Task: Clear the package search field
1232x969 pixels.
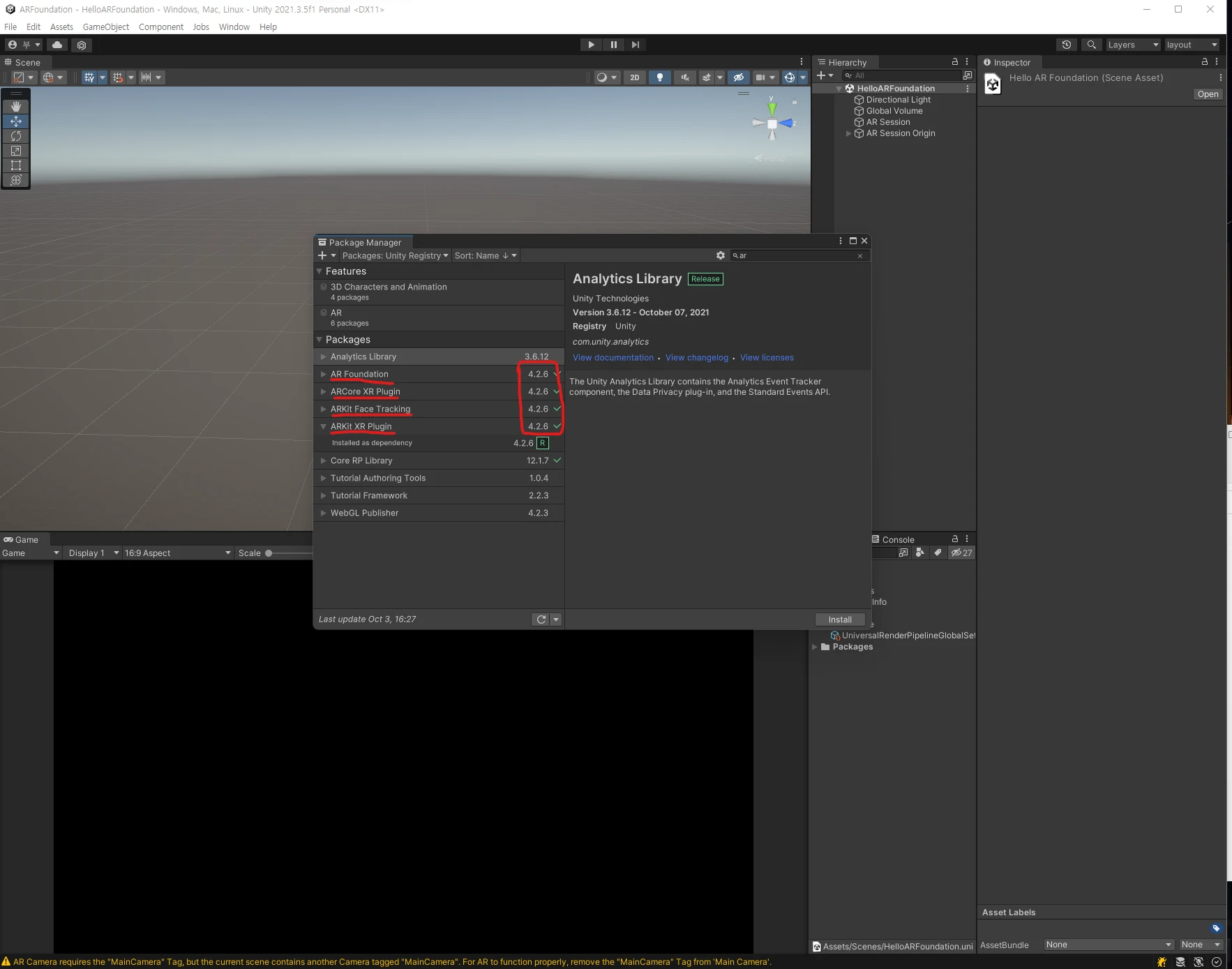Action: point(860,256)
